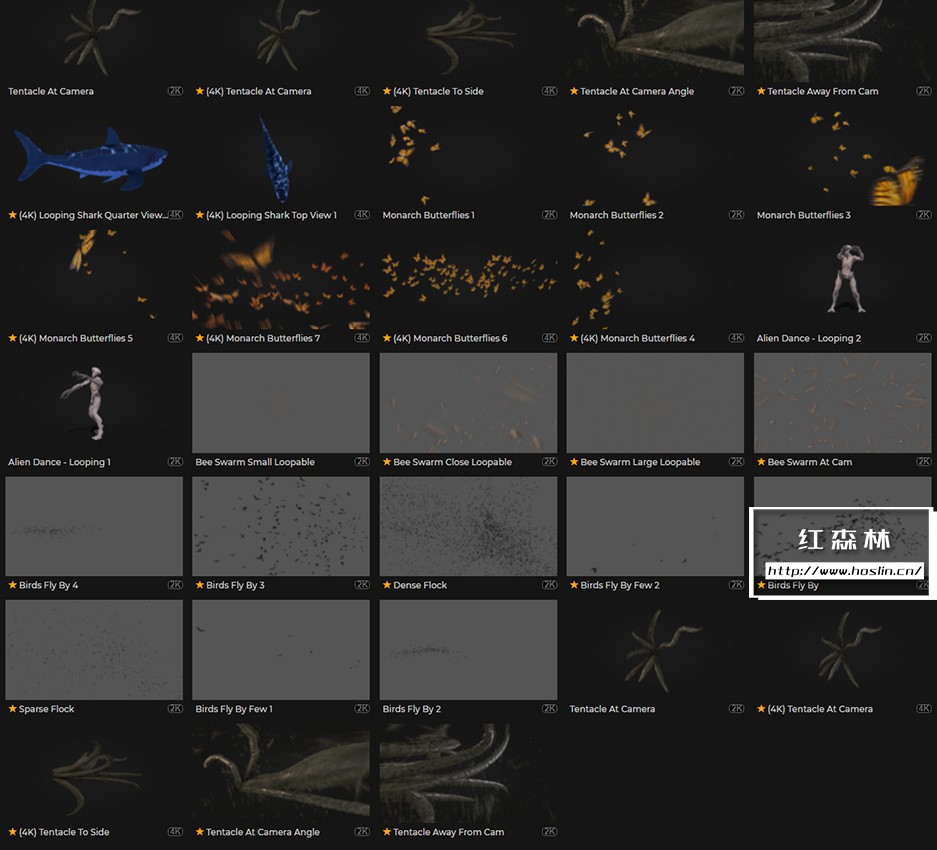Open the Looping Shark Top View 1 thumbnail
This screenshot has height=850, width=937.
(x=281, y=156)
